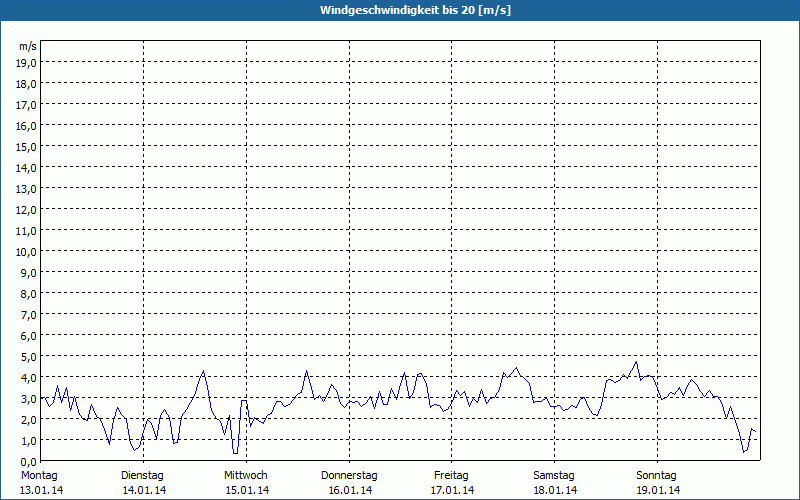Screen dimensions: 800x500
Task: Select the 5,0 y-axis label
Action: click(x=27, y=356)
